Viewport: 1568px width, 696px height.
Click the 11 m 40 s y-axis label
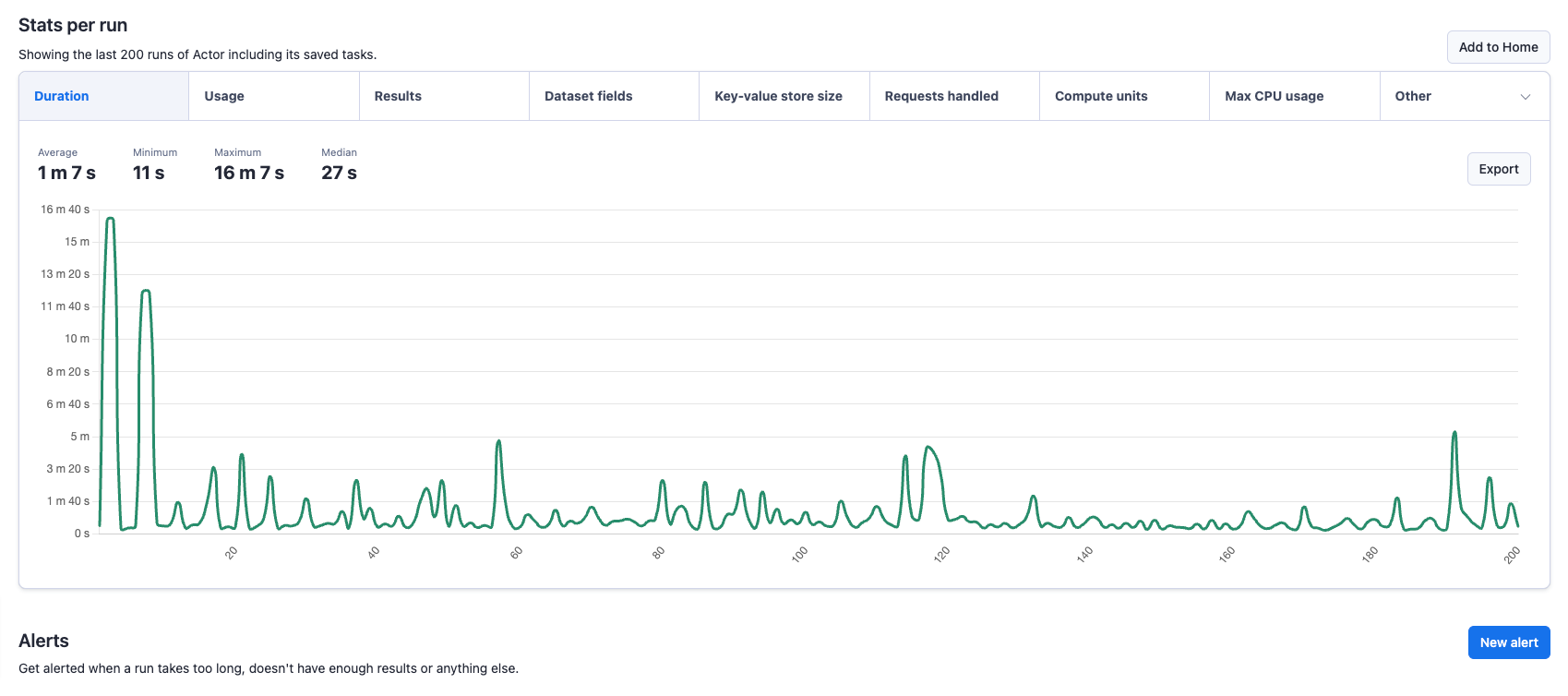(65, 306)
